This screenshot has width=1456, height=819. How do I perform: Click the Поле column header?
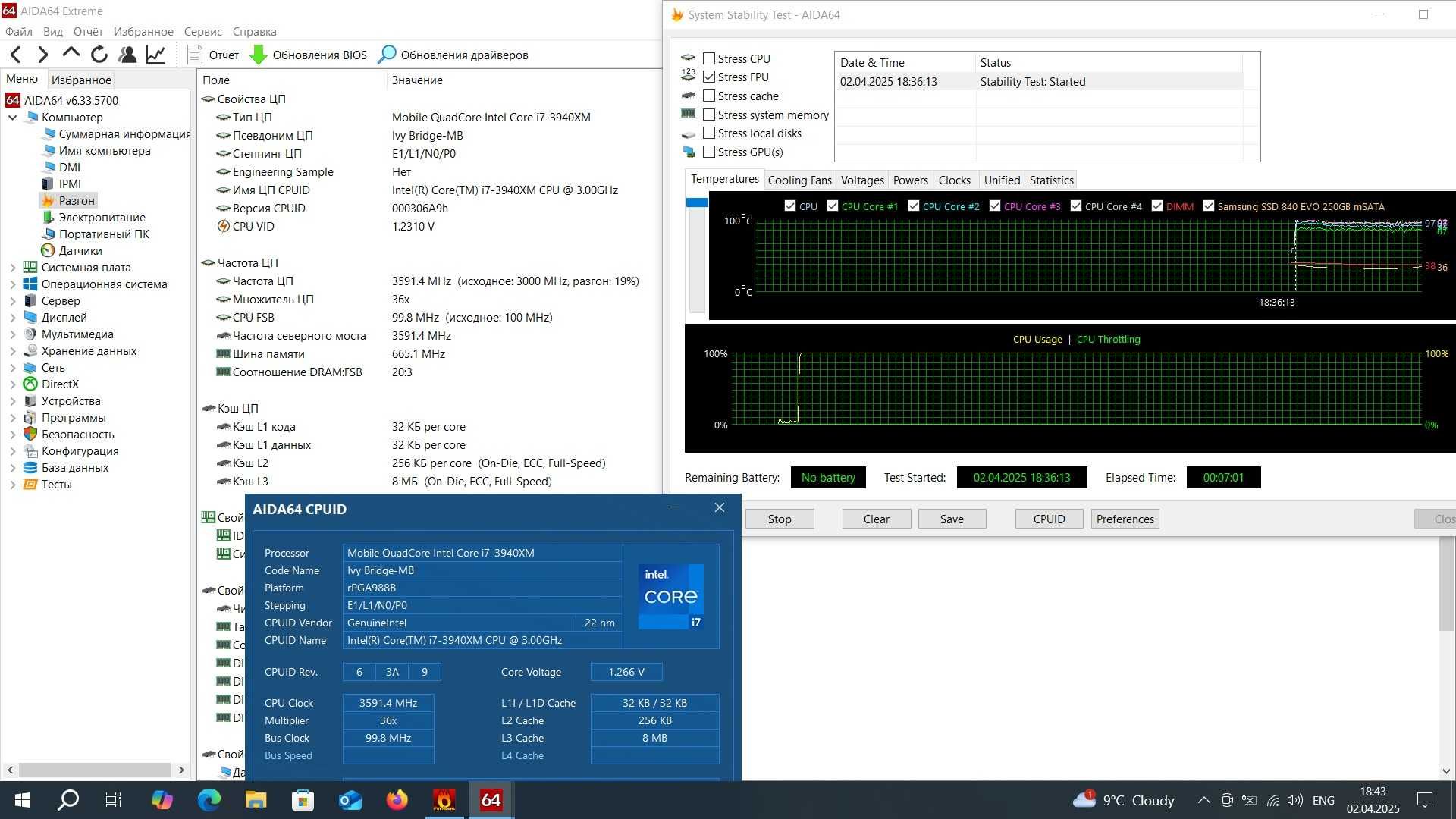[216, 80]
